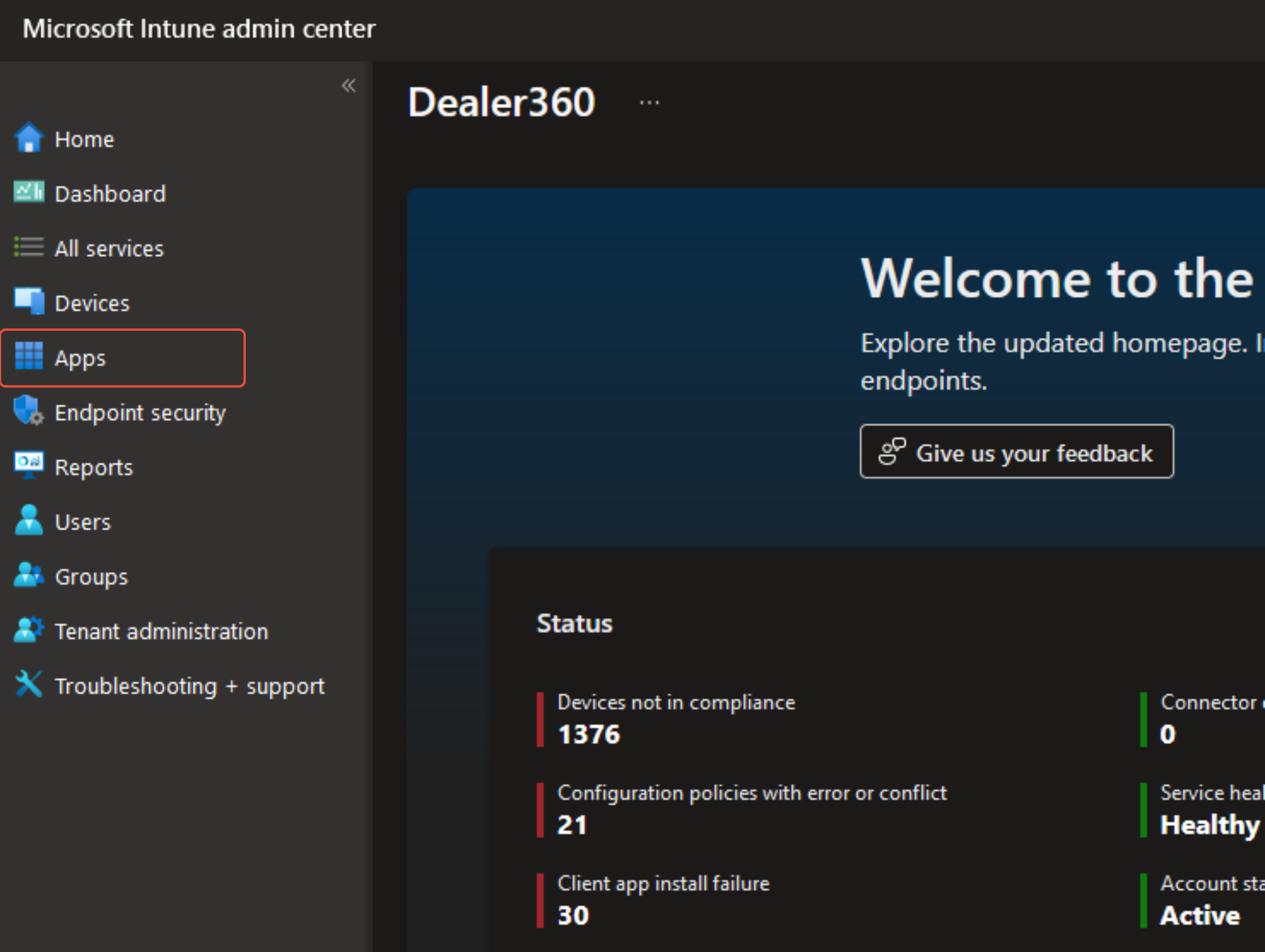
Task: Click Microsoft Intune admin center title
Action: (x=199, y=29)
